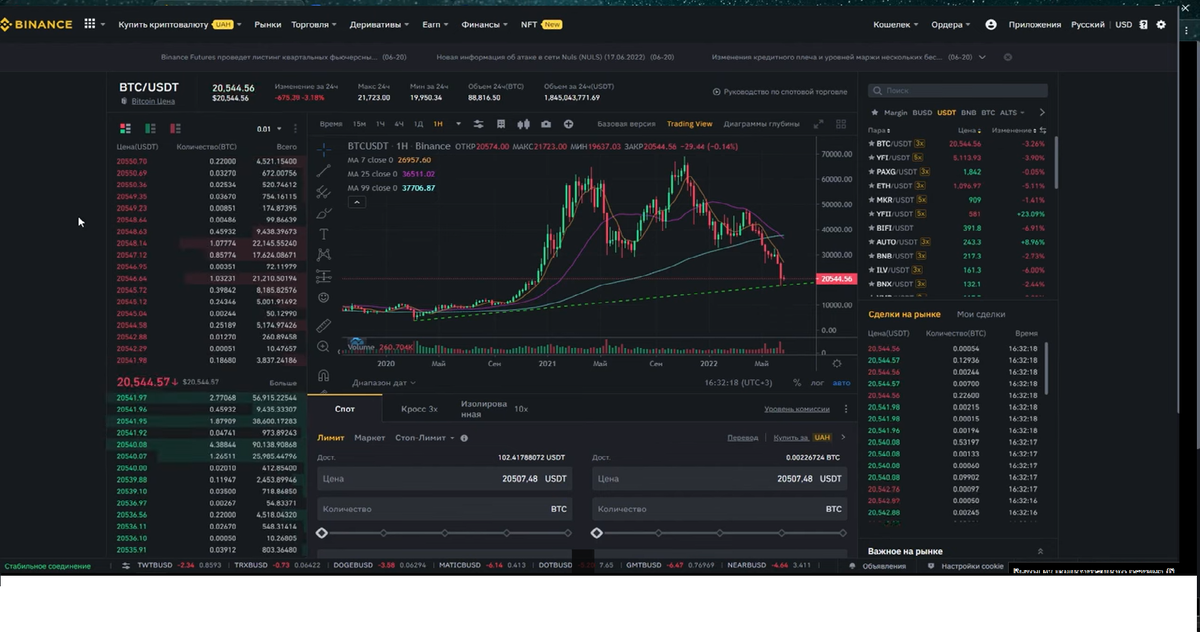The image size is (1200, 632).
Task: Switch to the Spot trading tab
Action: coord(345,409)
